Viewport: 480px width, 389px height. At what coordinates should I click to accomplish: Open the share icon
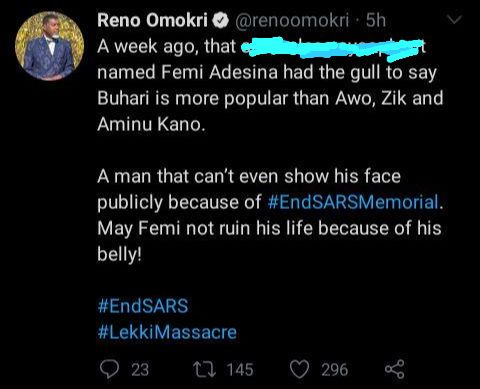tap(395, 369)
